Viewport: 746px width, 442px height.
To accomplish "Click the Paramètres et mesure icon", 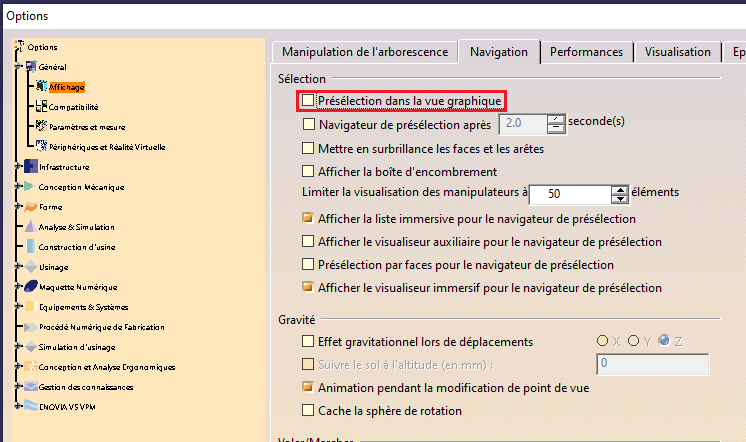I will (x=40, y=126).
